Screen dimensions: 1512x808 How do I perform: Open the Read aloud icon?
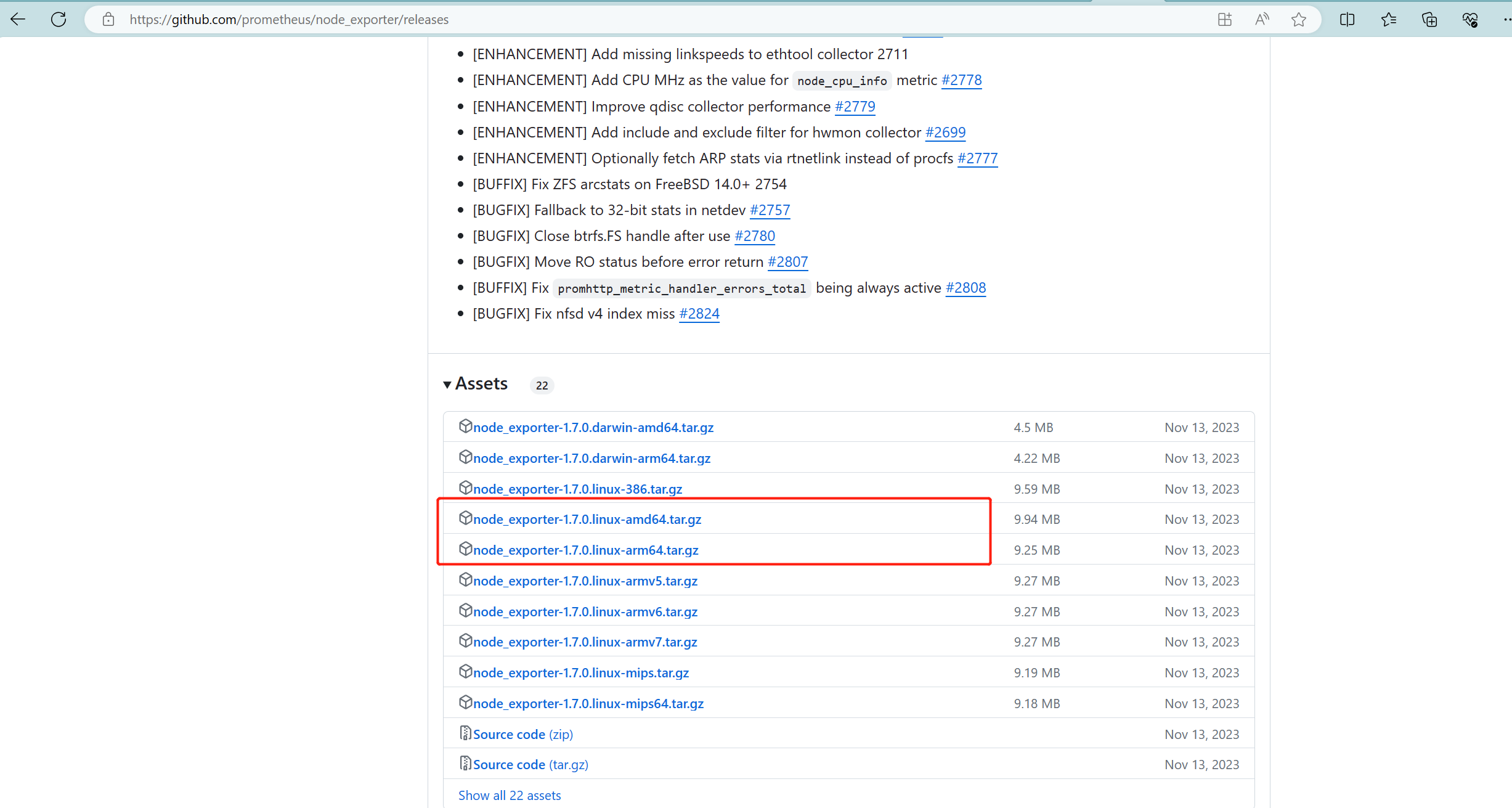(x=1262, y=19)
